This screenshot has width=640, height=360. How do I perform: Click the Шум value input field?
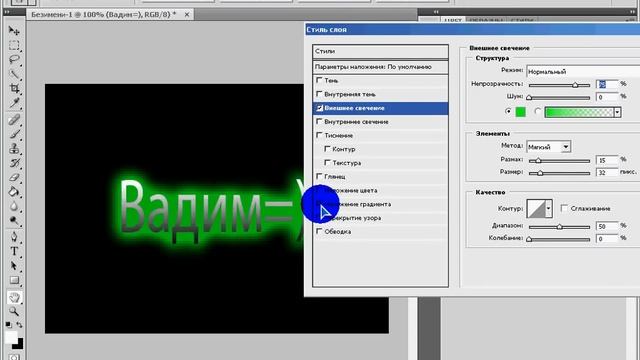pos(607,97)
